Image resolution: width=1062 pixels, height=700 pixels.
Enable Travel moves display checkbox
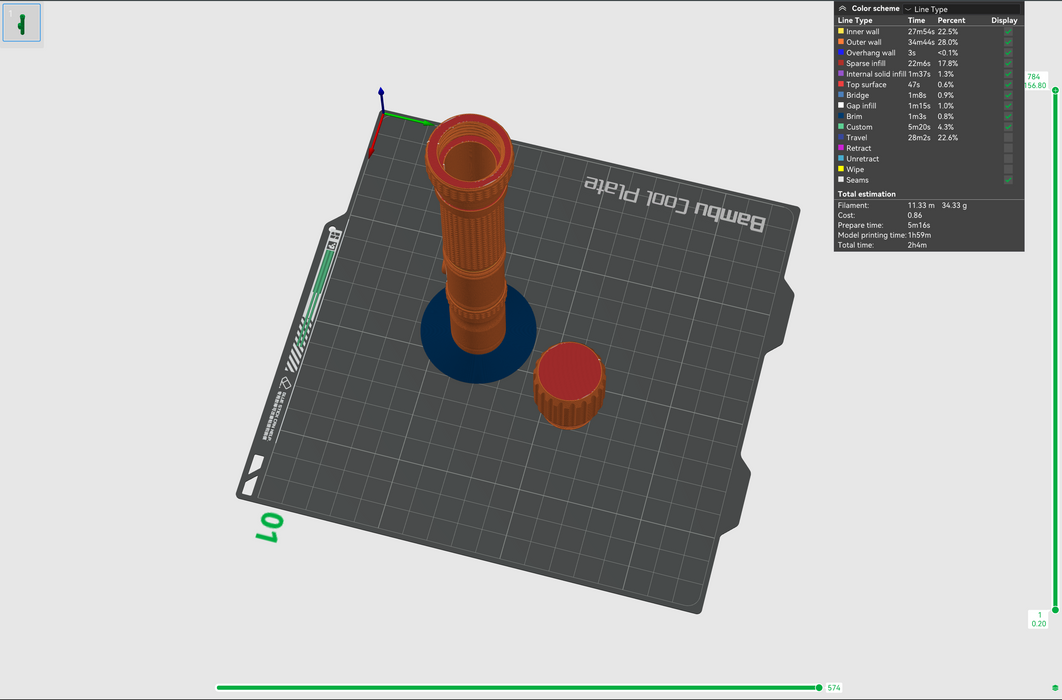(x=1008, y=137)
